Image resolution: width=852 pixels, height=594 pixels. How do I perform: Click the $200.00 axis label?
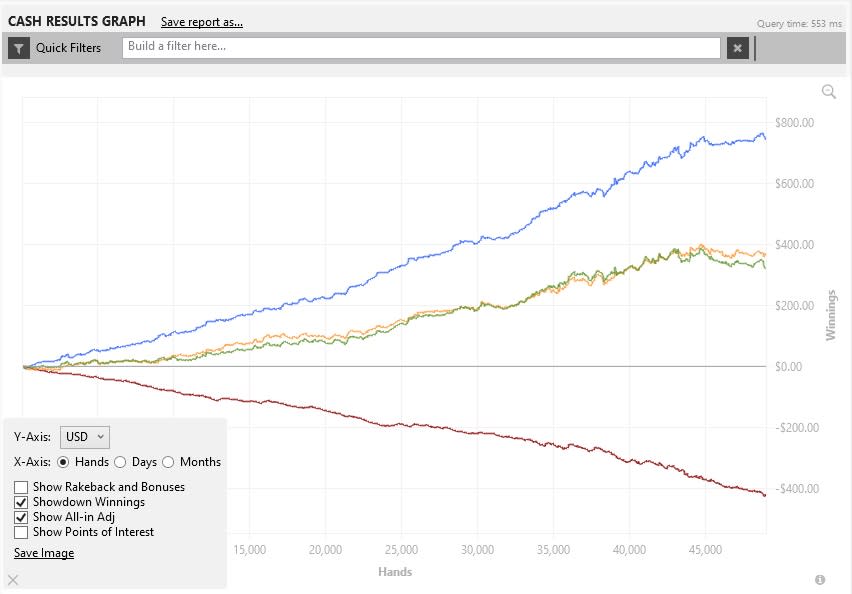[x=794, y=305]
